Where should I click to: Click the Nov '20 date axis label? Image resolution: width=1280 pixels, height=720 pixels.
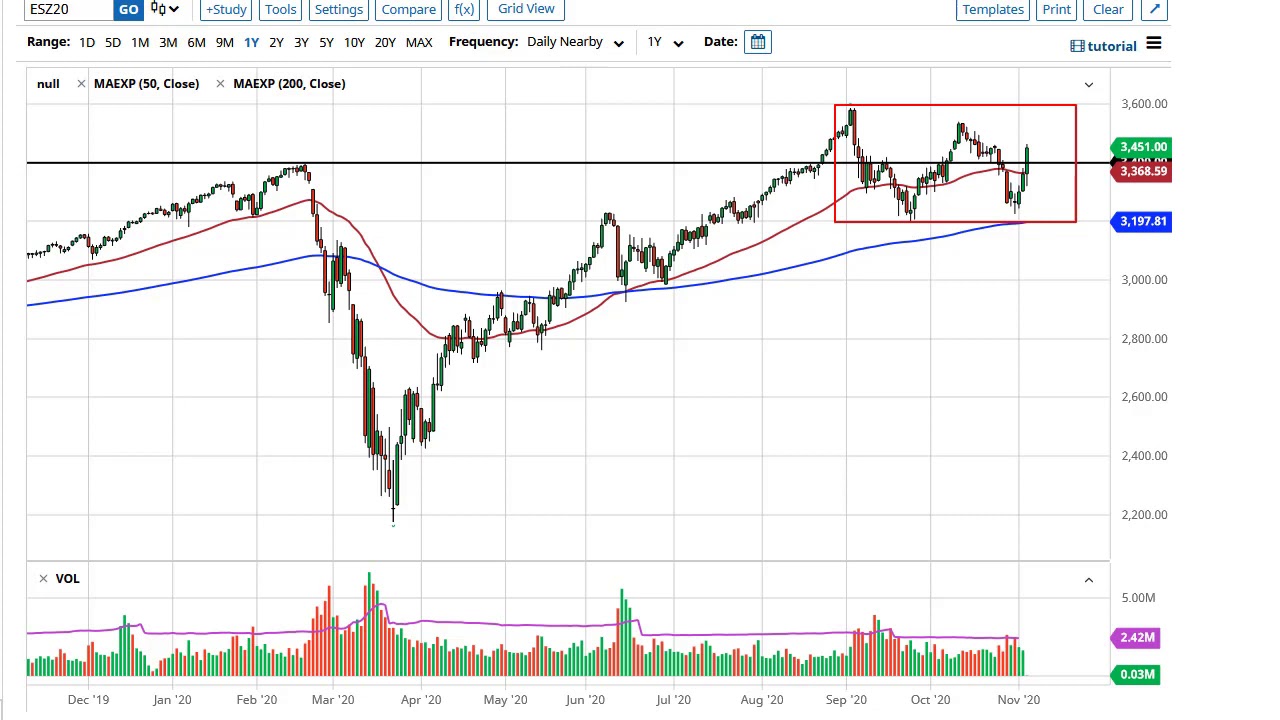tap(1018, 700)
